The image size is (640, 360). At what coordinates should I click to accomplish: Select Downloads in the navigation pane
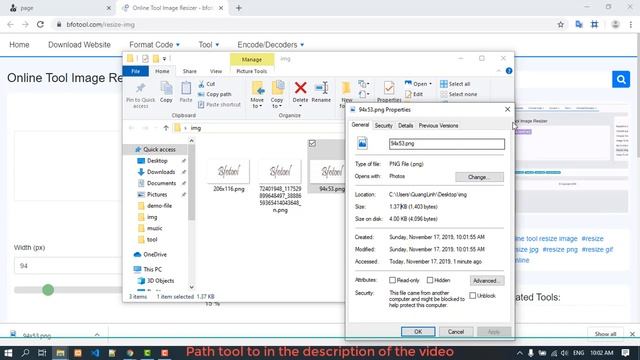point(161,172)
